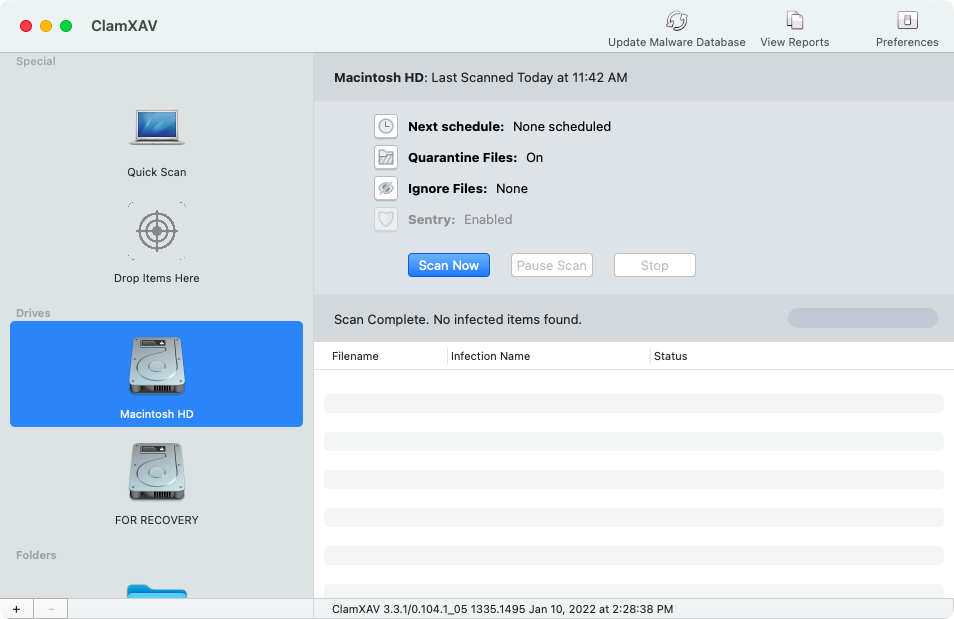Open View Reports from the toolbar

pyautogui.click(x=795, y=21)
